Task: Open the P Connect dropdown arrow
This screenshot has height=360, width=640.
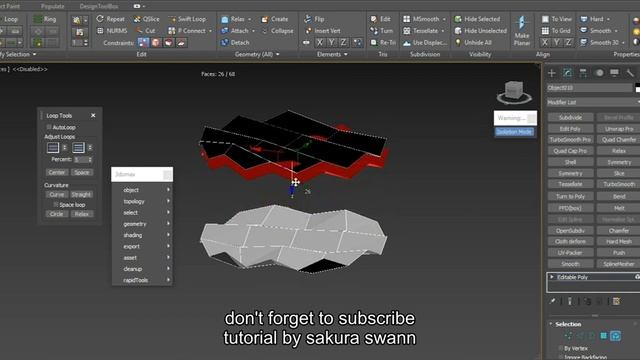Action: 211,31
